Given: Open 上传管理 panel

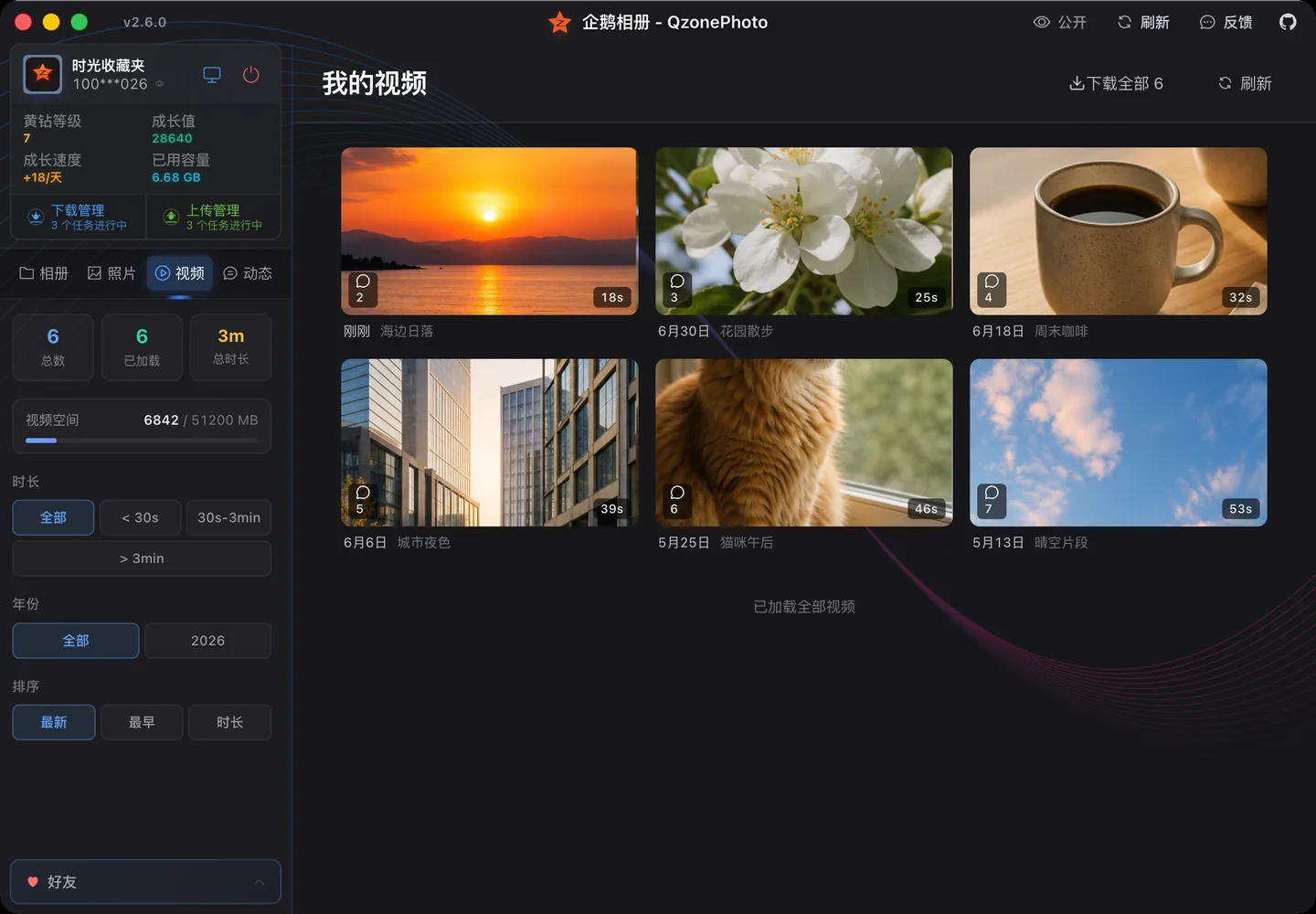Looking at the screenshot, I should [x=213, y=217].
